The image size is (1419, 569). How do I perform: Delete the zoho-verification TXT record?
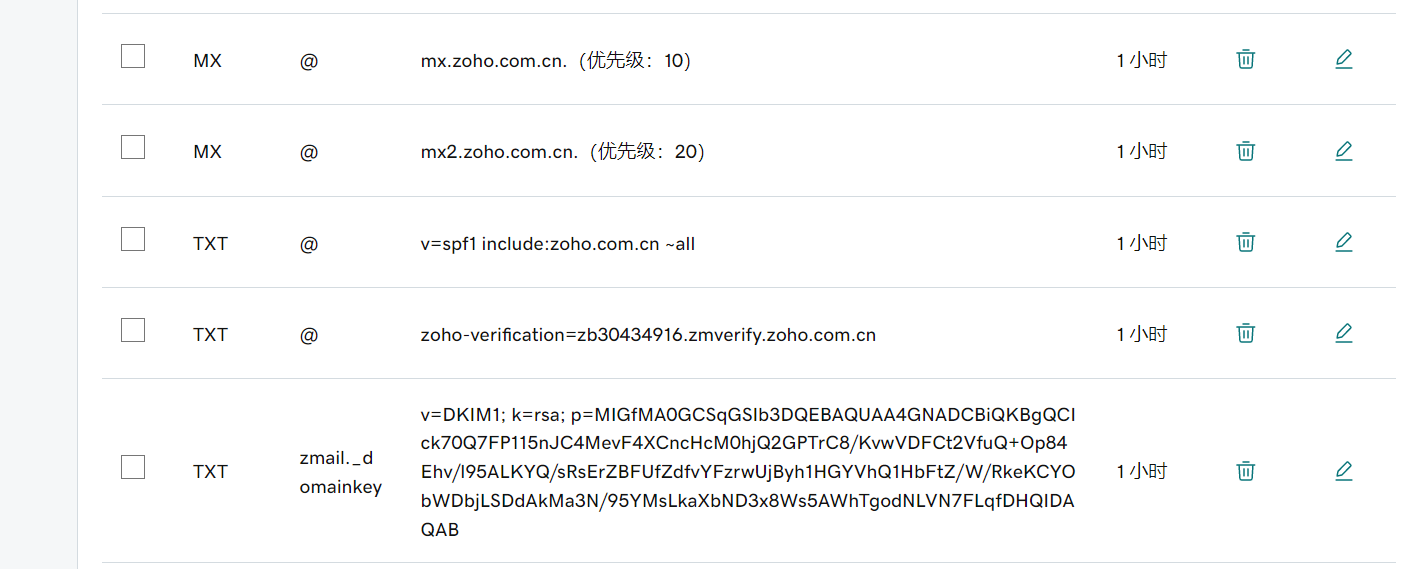pos(1245,333)
